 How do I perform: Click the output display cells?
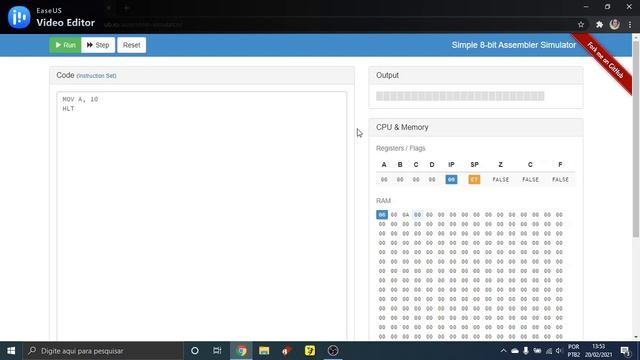point(460,96)
